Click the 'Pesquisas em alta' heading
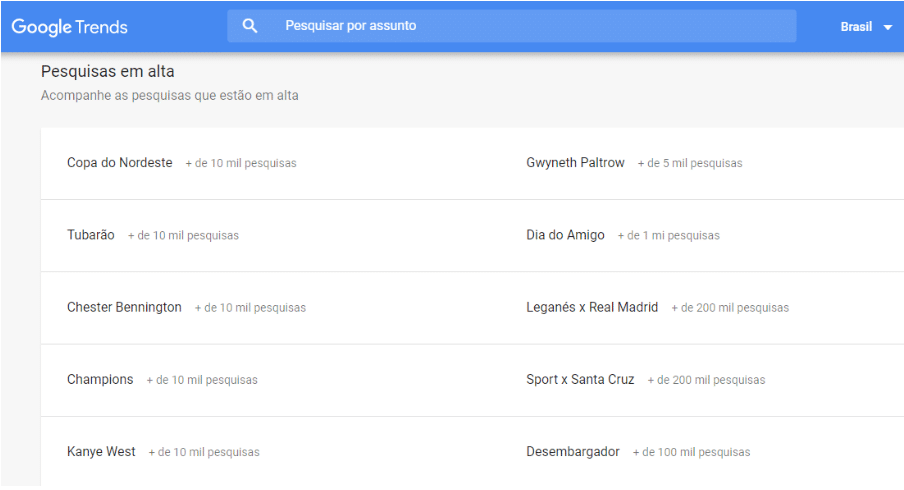Image resolution: width=904 pixels, height=490 pixels. pos(107,71)
